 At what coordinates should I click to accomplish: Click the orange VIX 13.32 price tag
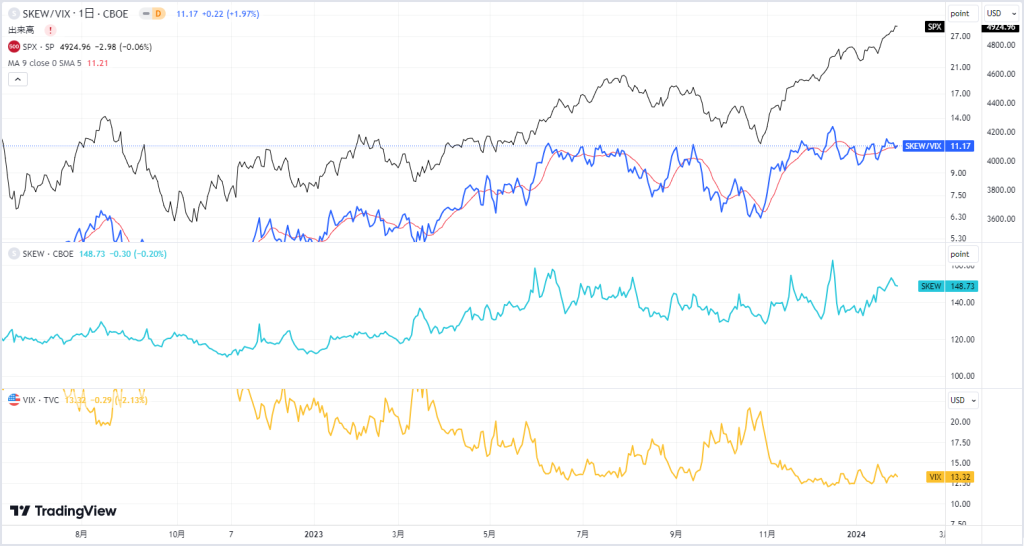pos(950,477)
